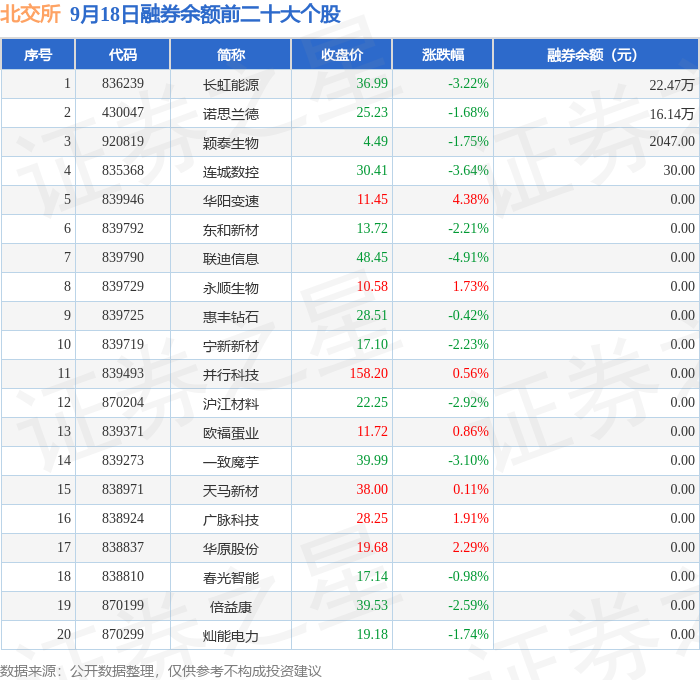
Task: Click the 收盘价 column header
Action: pyautogui.click(x=342, y=54)
